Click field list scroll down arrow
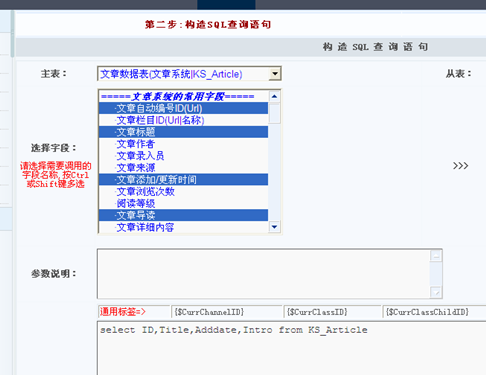Screen dimensions: 486x375 [x=274, y=227]
